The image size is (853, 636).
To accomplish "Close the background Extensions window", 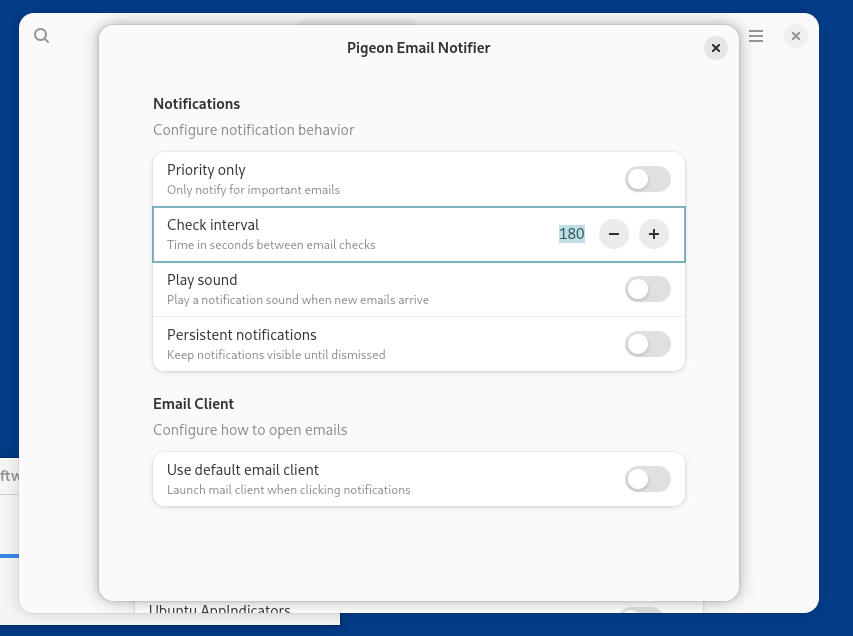I will pos(795,36).
